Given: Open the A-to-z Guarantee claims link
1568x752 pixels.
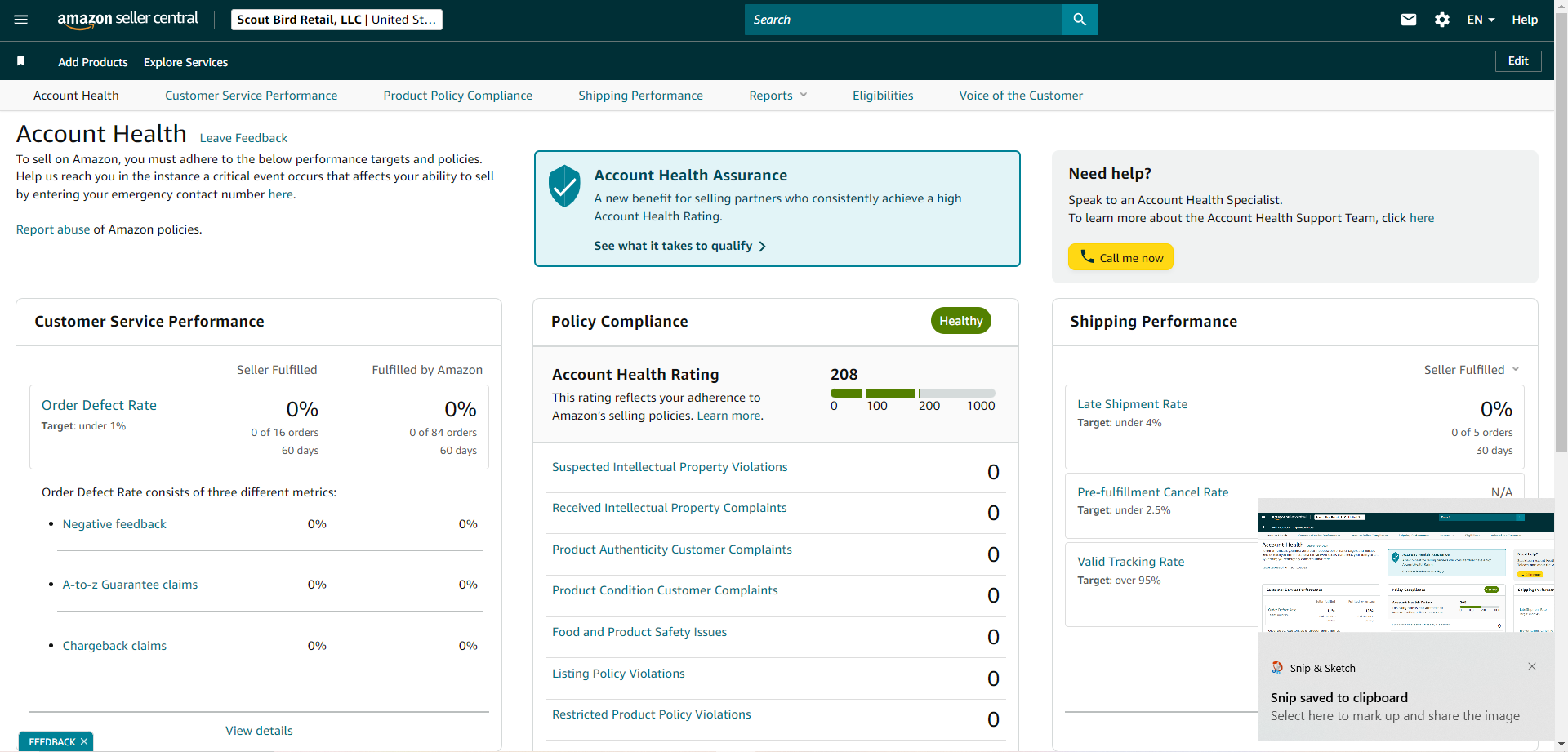Looking at the screenshot, I should coord(130,585).
